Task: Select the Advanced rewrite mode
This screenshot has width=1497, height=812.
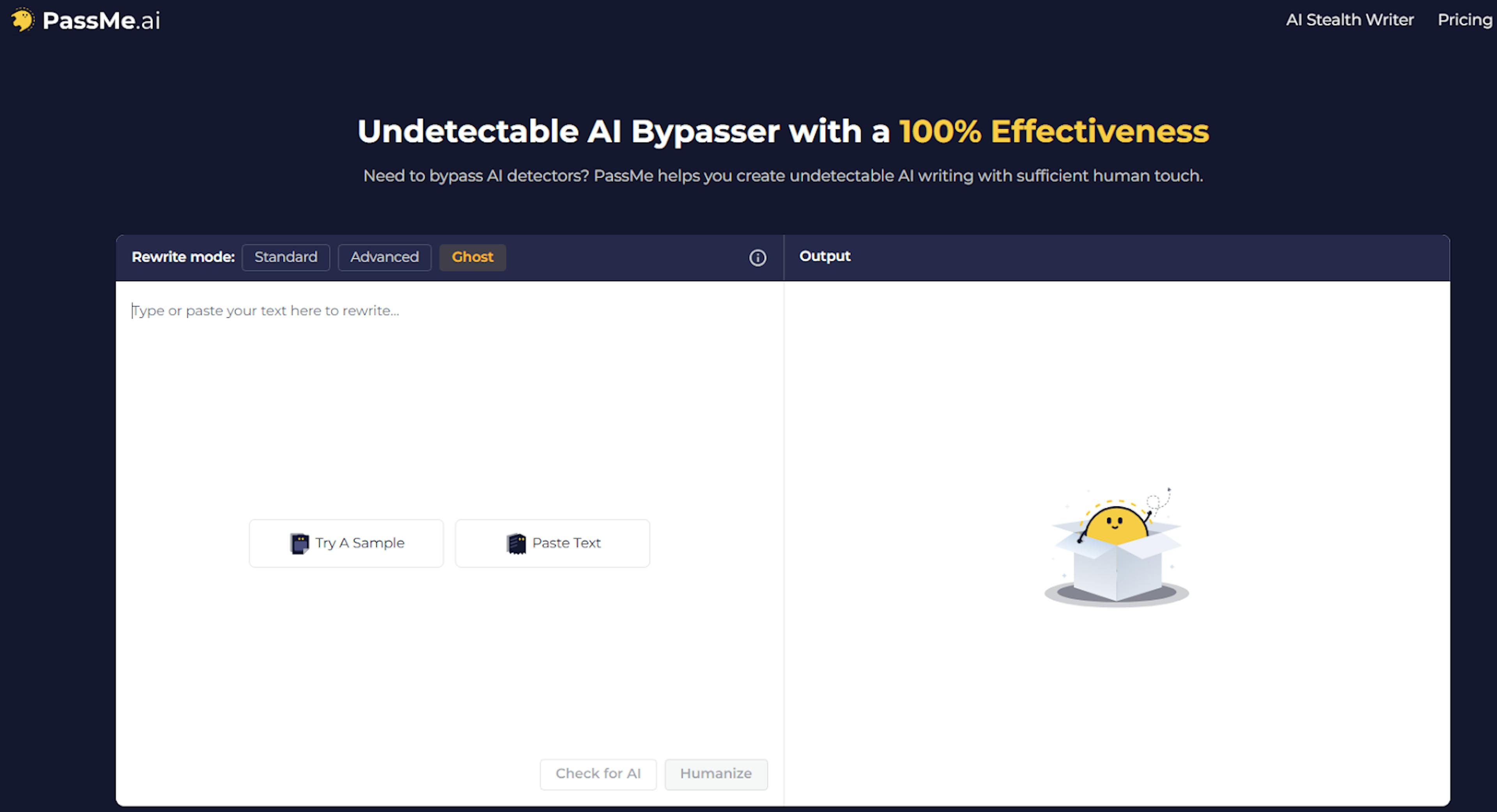Action: point(384,257)
